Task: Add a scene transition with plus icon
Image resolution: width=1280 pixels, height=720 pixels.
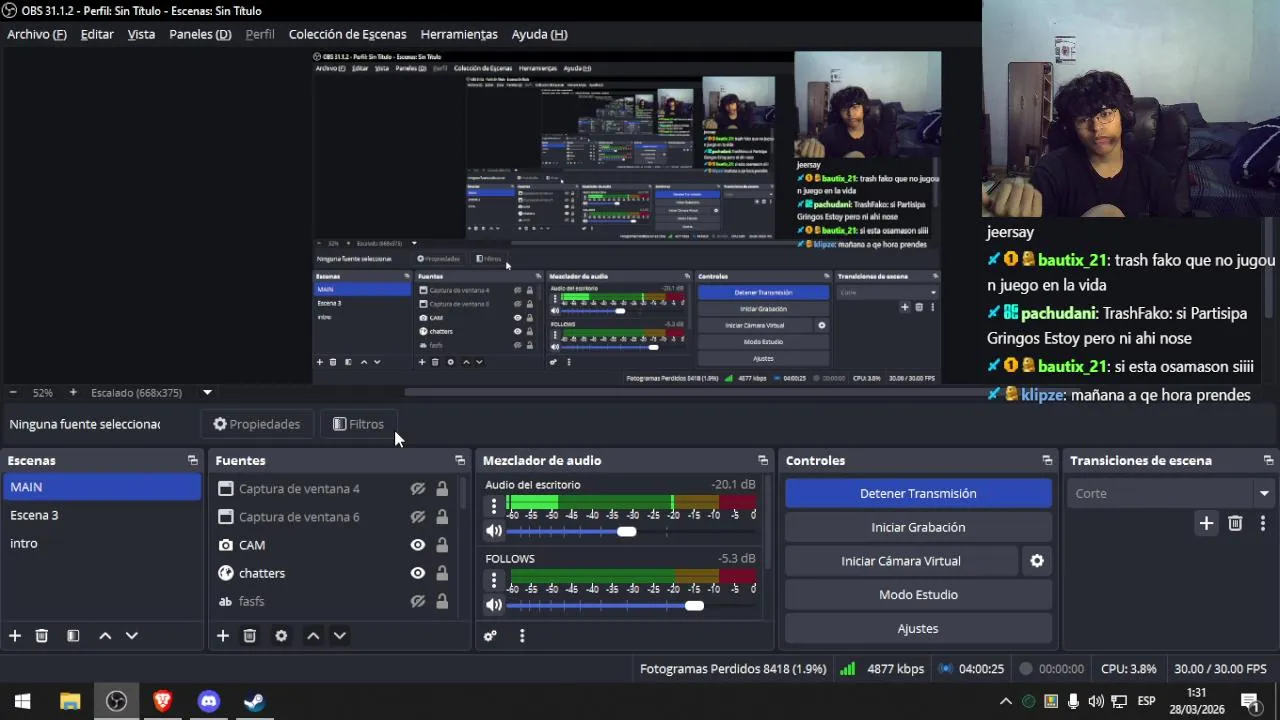Action: [1206, 523]
